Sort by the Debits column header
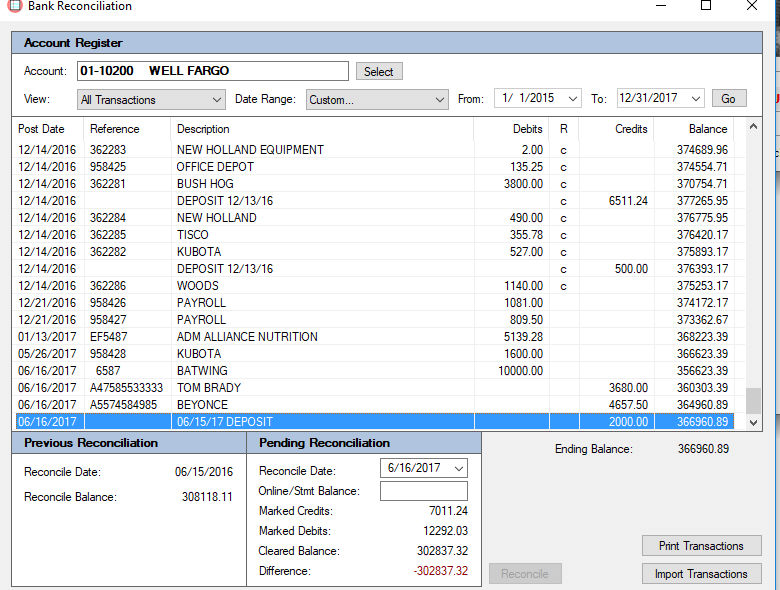The height and width of the screenshot is (590, 780). [x=527, y=129]
